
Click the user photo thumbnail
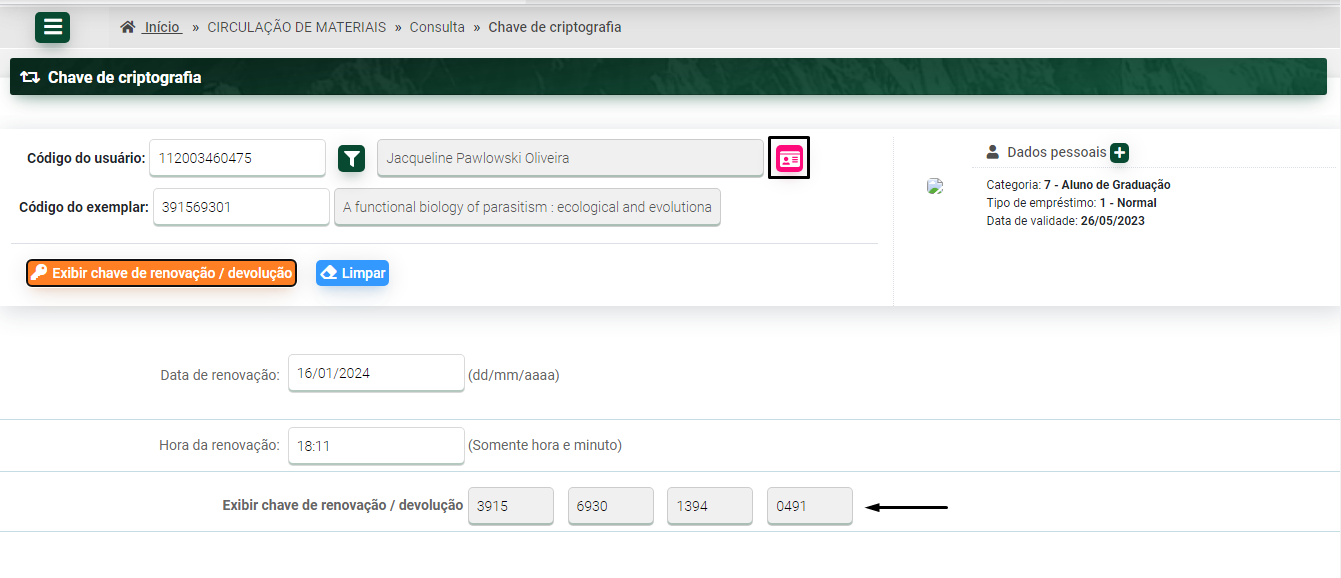935,186
